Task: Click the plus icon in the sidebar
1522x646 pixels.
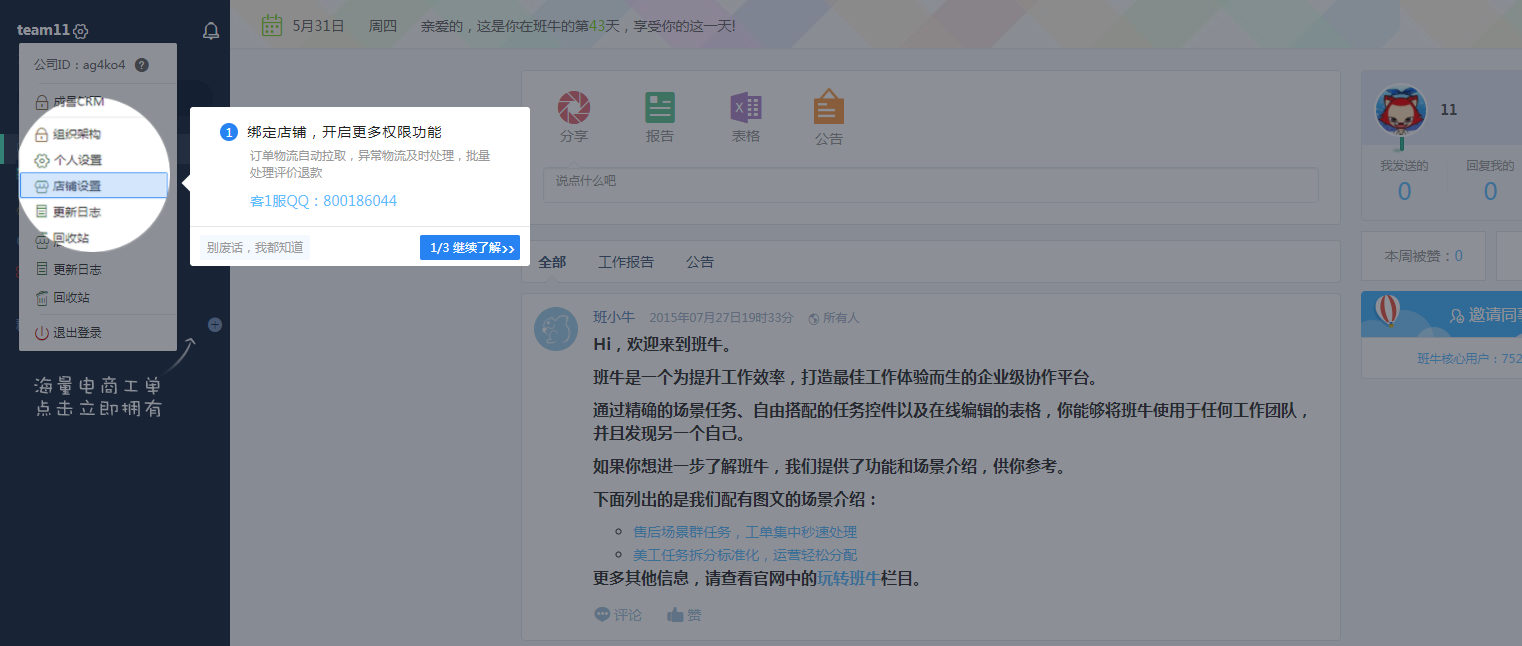Action: tap(215, 325)
